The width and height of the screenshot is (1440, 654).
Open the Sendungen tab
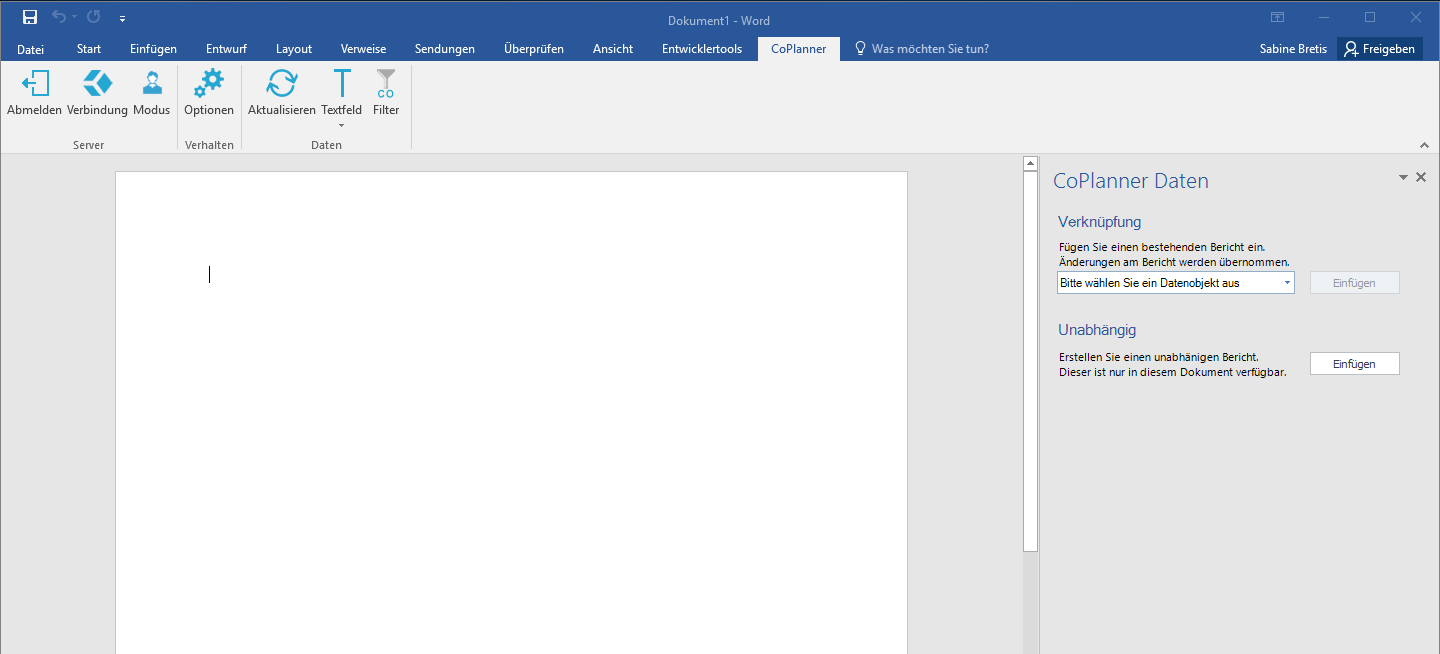click(x=445, y=49)
